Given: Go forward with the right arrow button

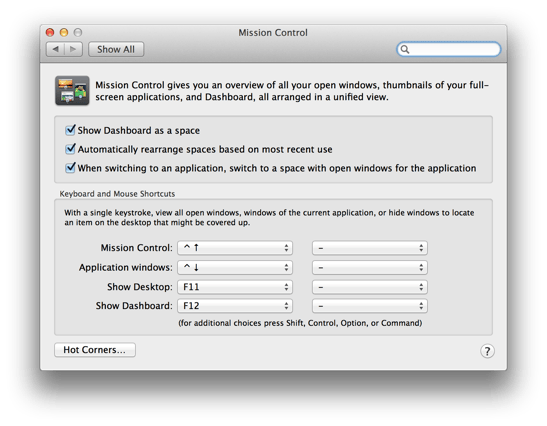Looking at the screenshot, I should click(x=73, y=49).
